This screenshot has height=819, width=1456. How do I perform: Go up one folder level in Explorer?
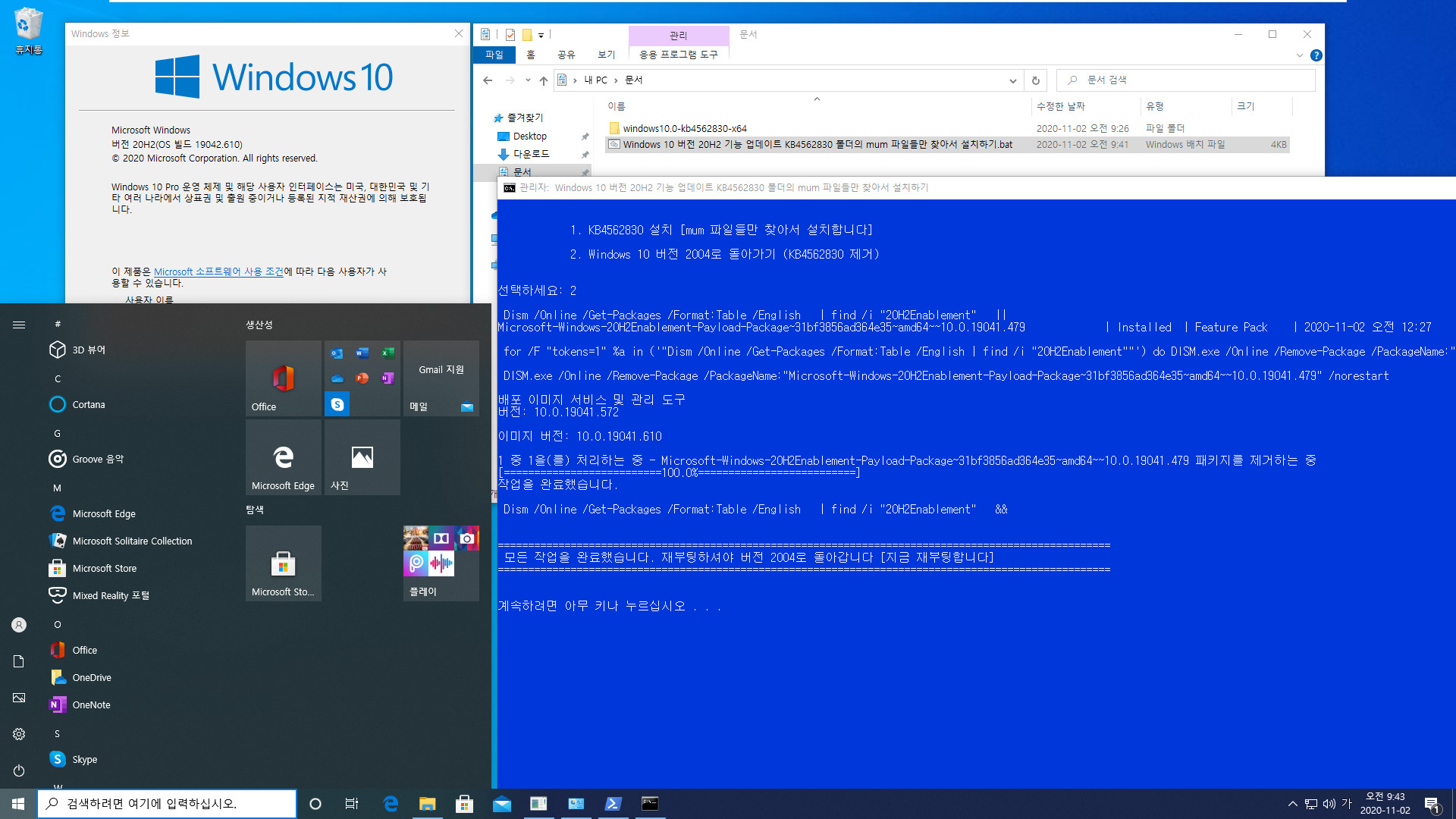click(x=544, y=80)
